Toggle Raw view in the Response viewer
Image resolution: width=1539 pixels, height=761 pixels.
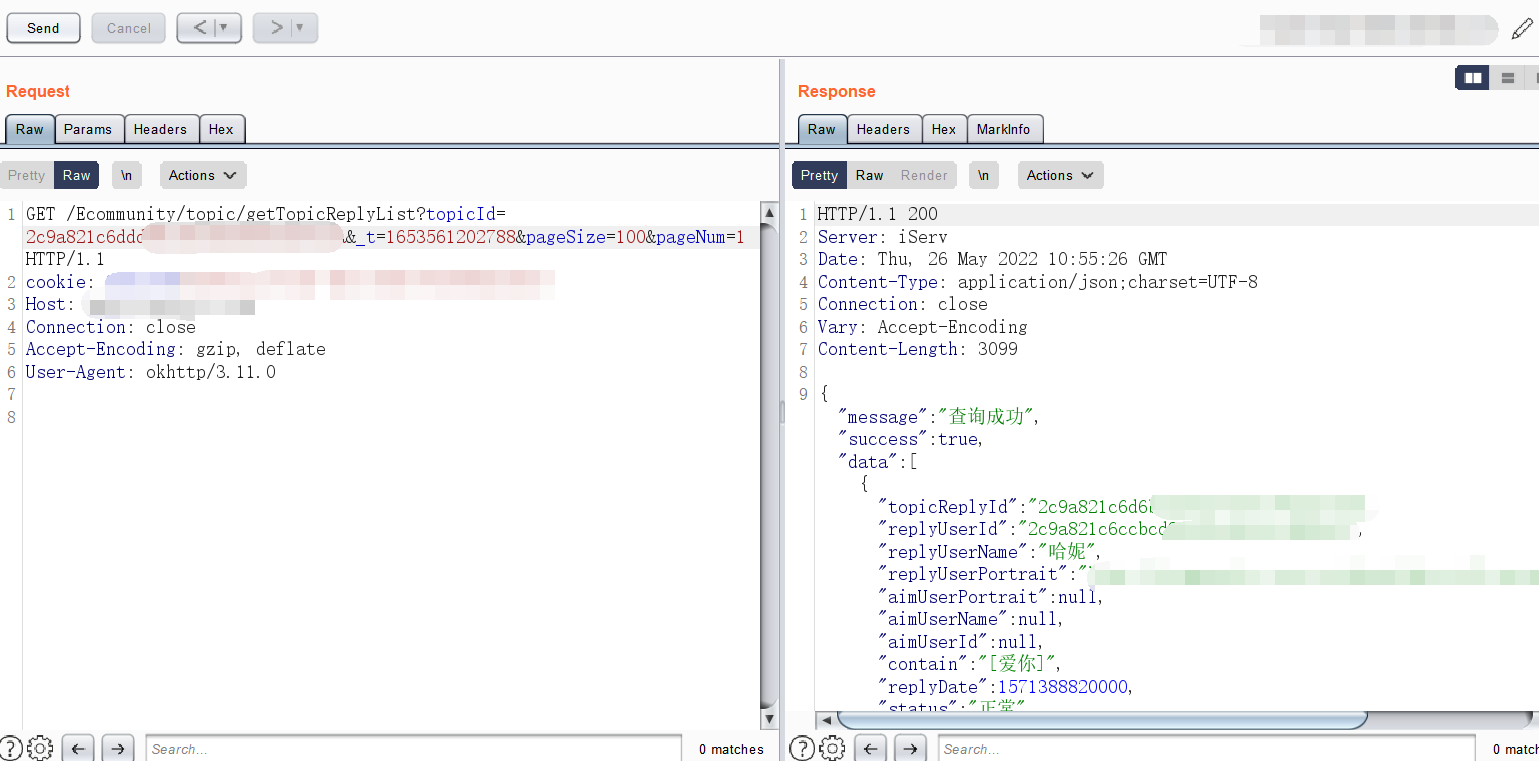[870, 175]
